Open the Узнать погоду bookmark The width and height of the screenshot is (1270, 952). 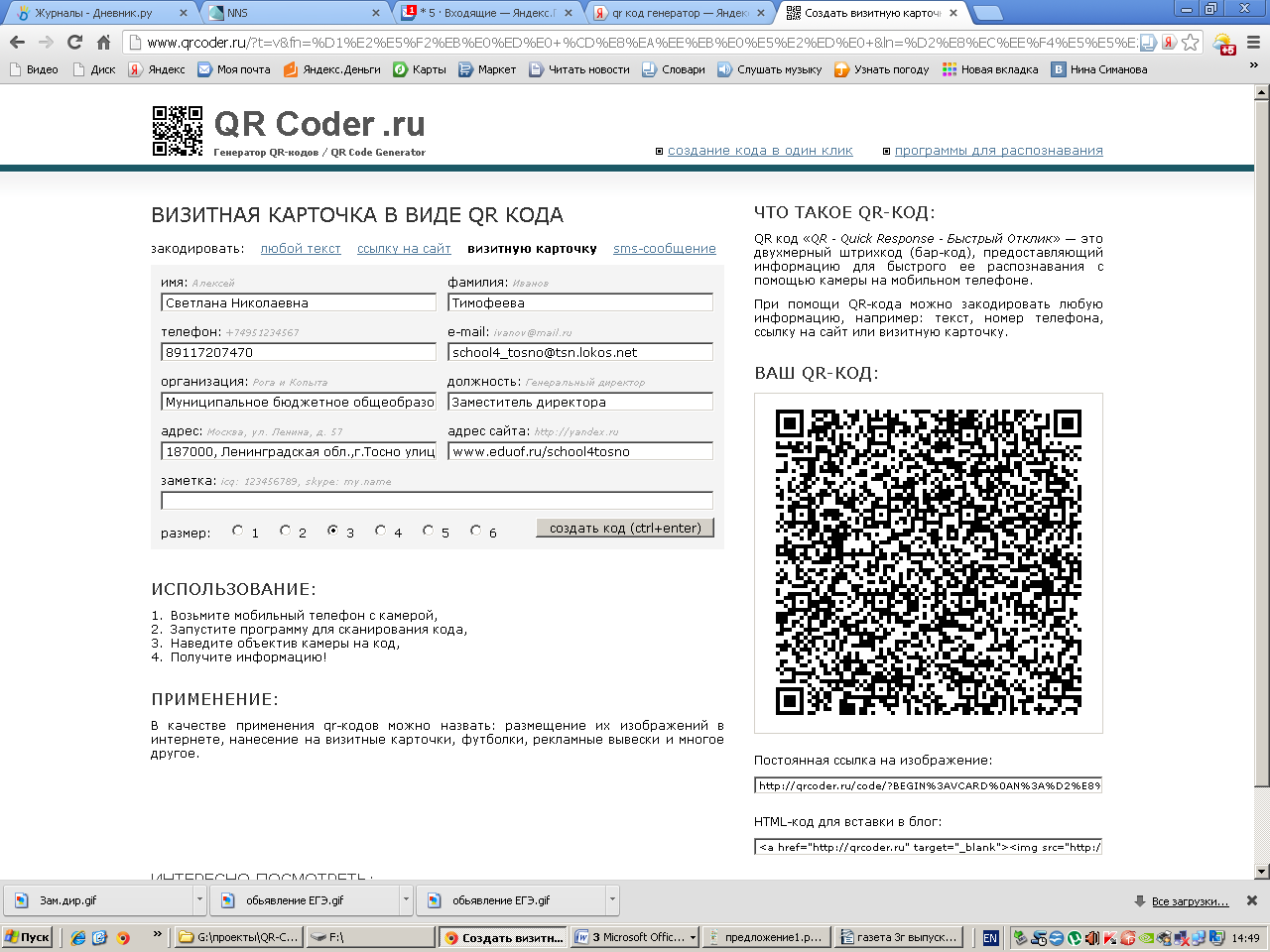882,69
